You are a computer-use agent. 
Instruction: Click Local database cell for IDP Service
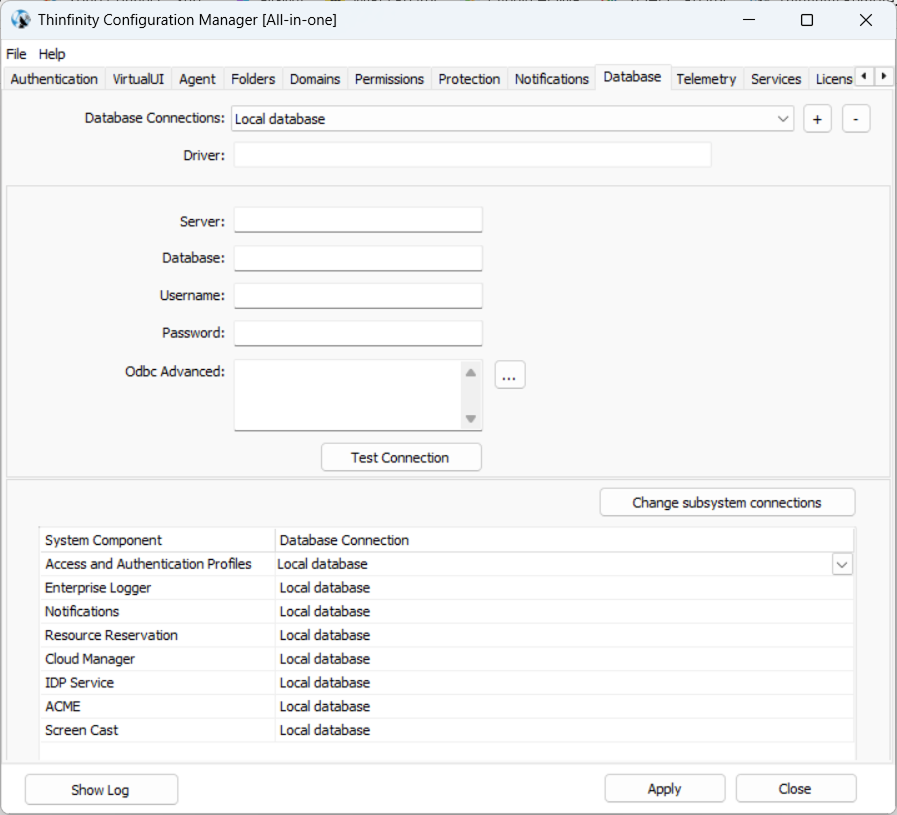pos(564,683)
